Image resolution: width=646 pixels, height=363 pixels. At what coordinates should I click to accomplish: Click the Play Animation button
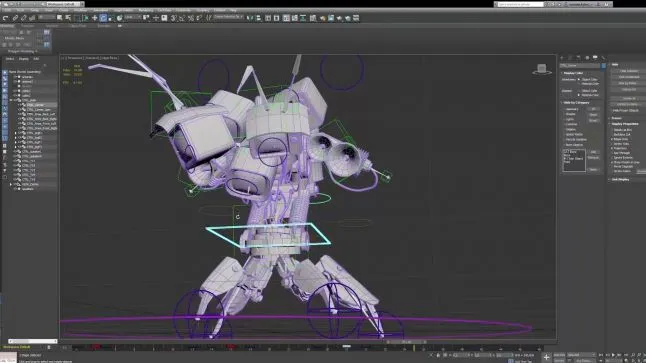pyautogui.click(x=613, y=355)
